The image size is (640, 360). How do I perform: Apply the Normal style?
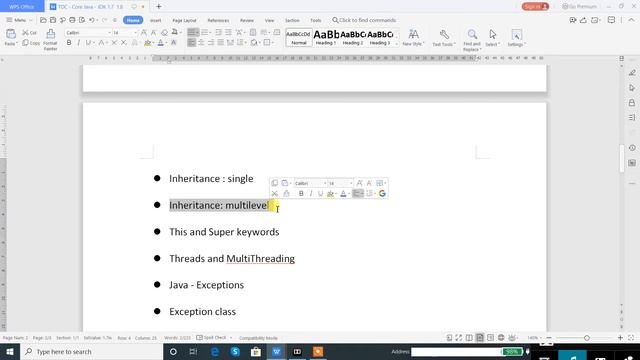point(299,37)
